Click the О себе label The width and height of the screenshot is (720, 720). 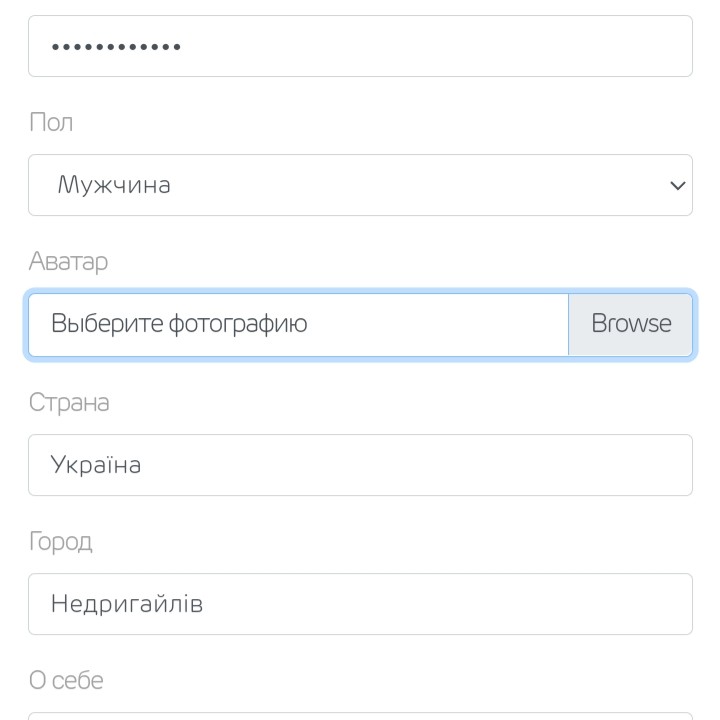(x=66, y=681)
